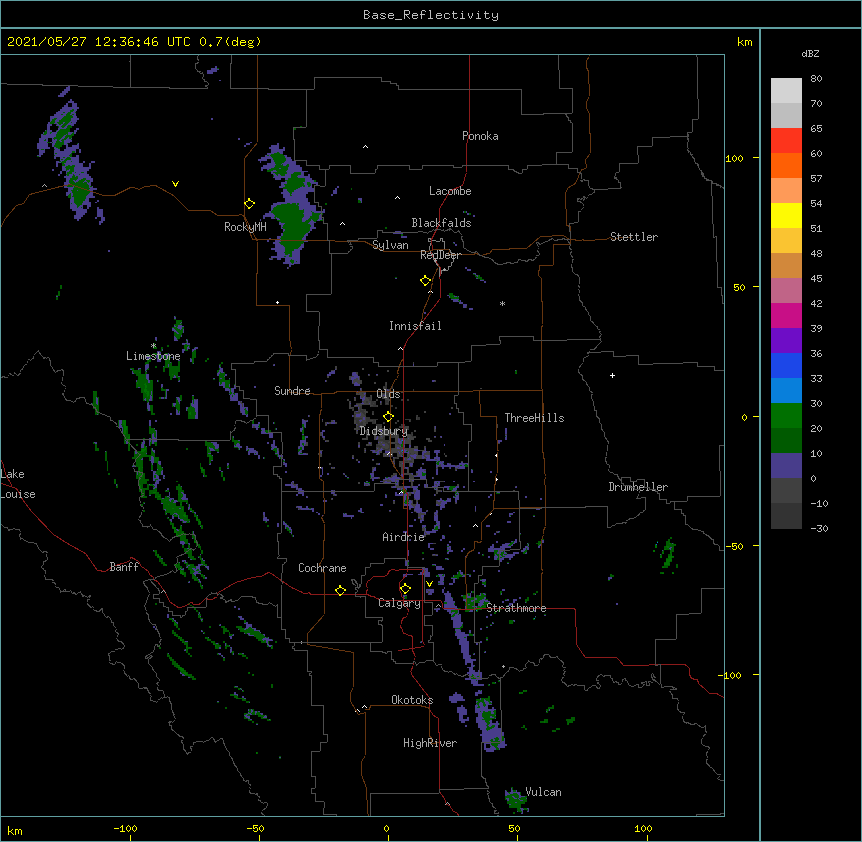Select the purple 39-36 dBZ legend swatch
The width and height of the screenshot is (862, 842).
[x=786, y=341]
